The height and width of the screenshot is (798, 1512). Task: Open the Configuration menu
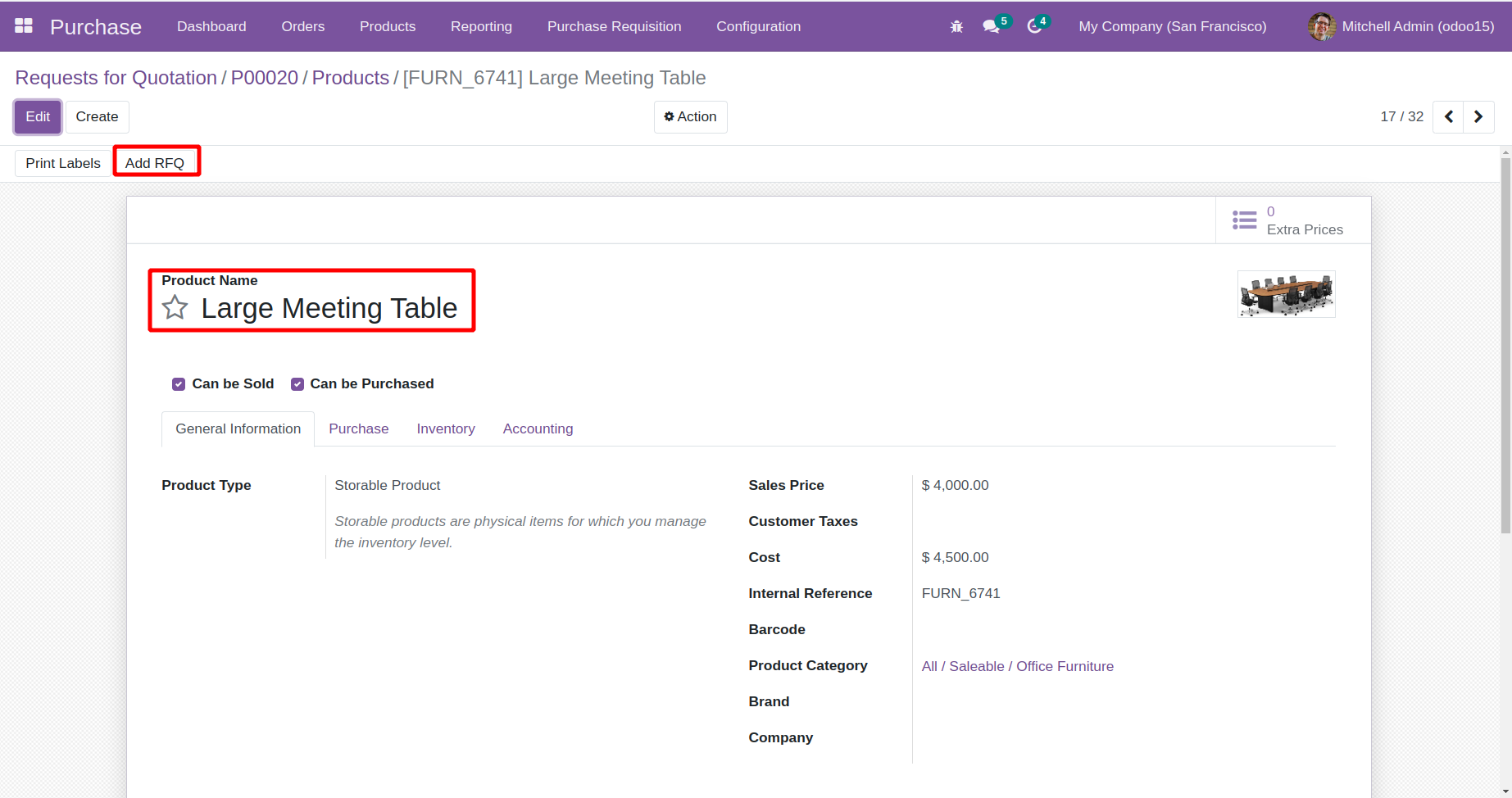758,26
